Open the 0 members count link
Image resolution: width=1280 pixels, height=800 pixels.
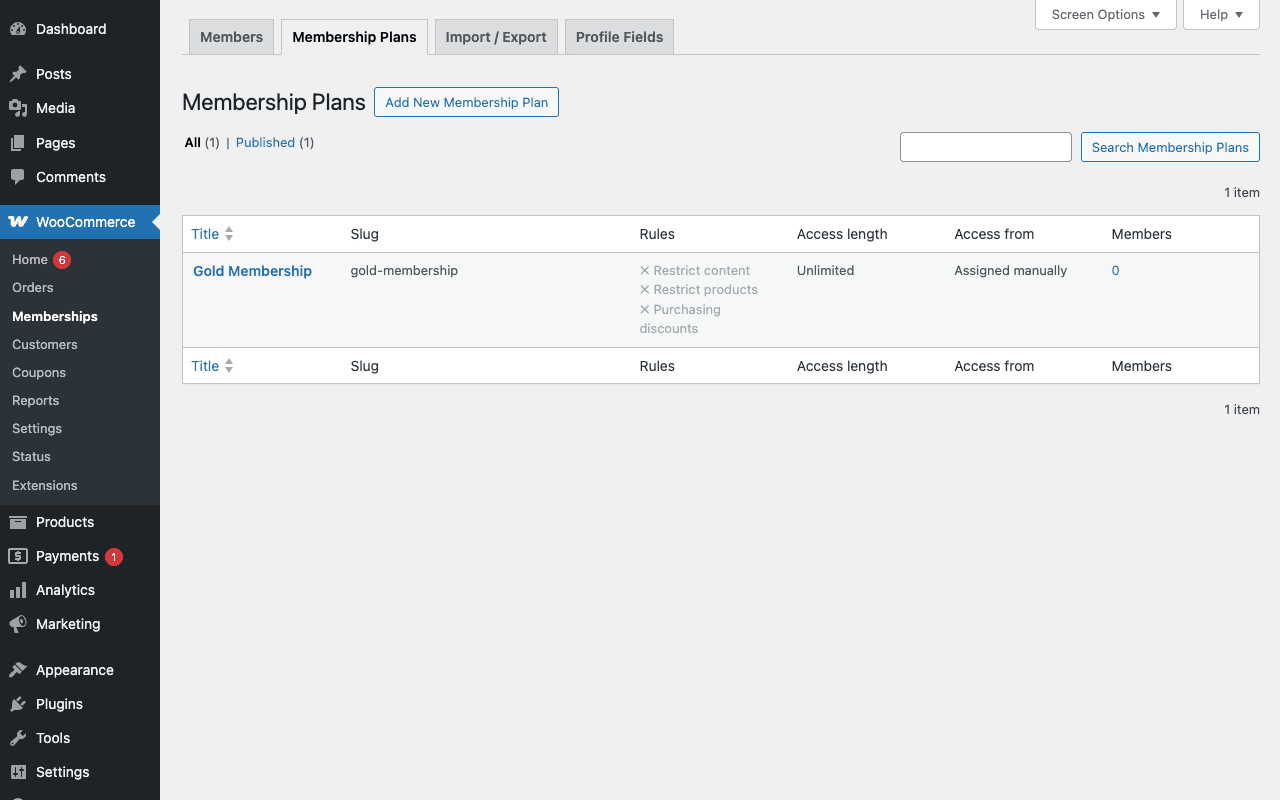1116,271
